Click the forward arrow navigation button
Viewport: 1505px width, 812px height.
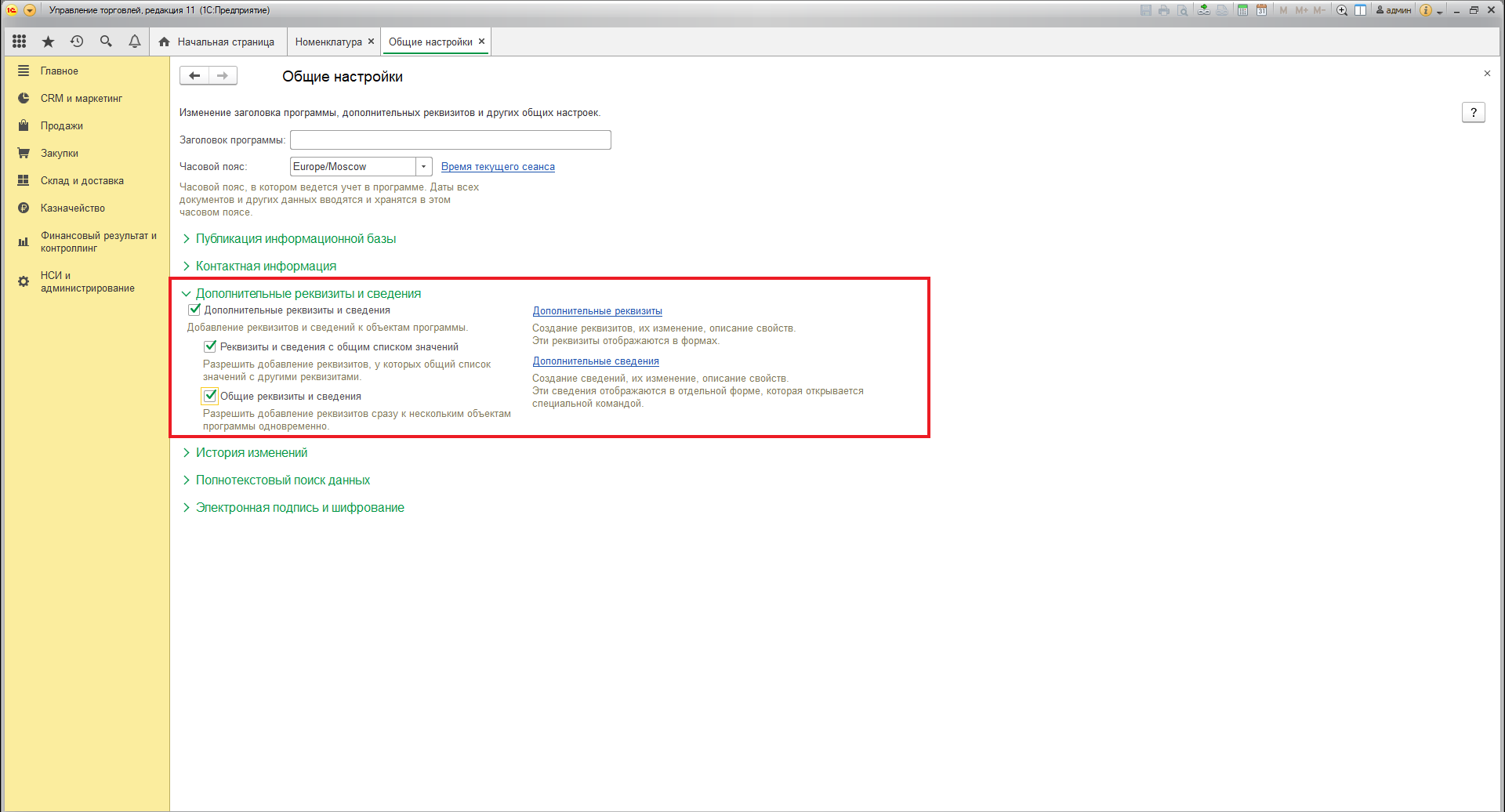[223, 76]
